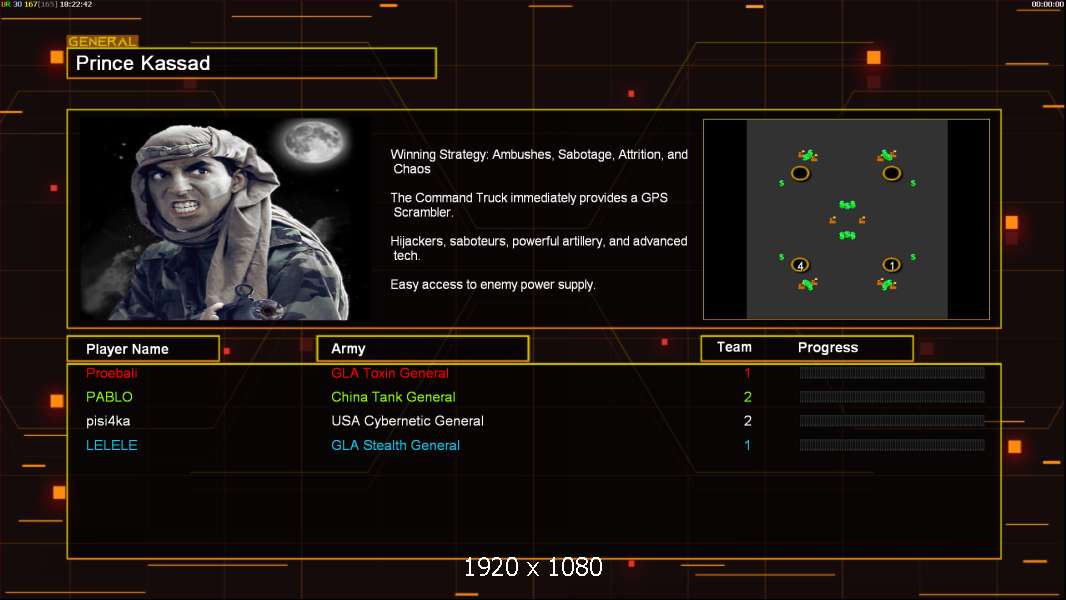The width and height of the screenshot is (1066, 600).
Task: Click the Prince Kassad general name field
Action: pyautogui.click(x=252, y=63)
